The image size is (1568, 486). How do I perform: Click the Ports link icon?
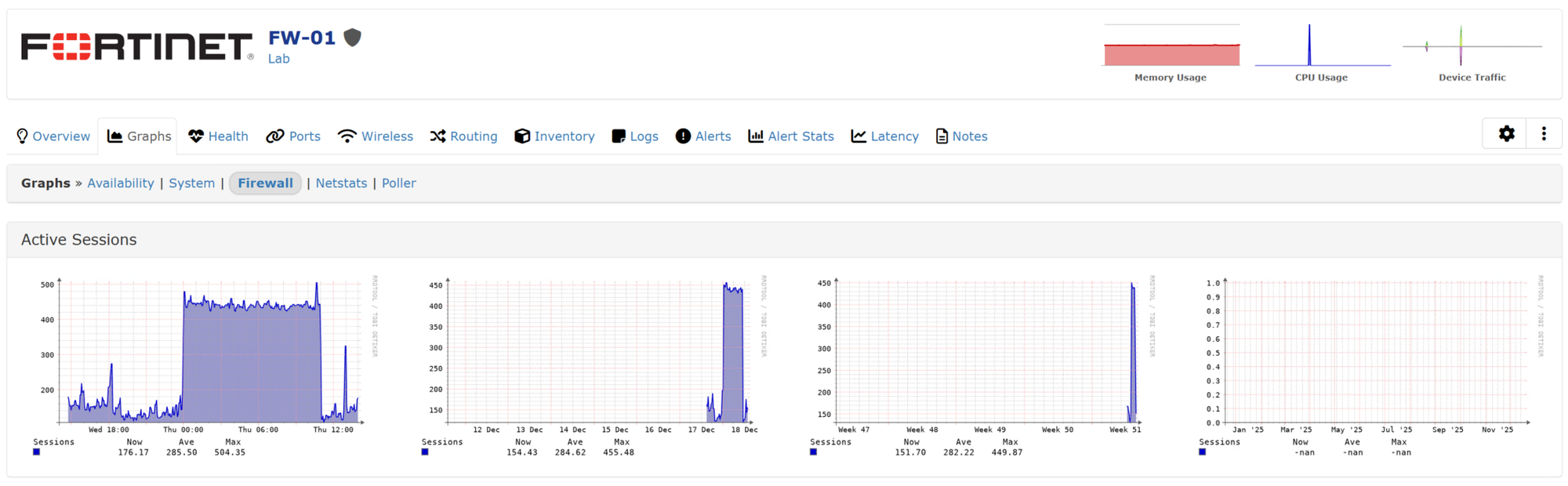[275, 136]
